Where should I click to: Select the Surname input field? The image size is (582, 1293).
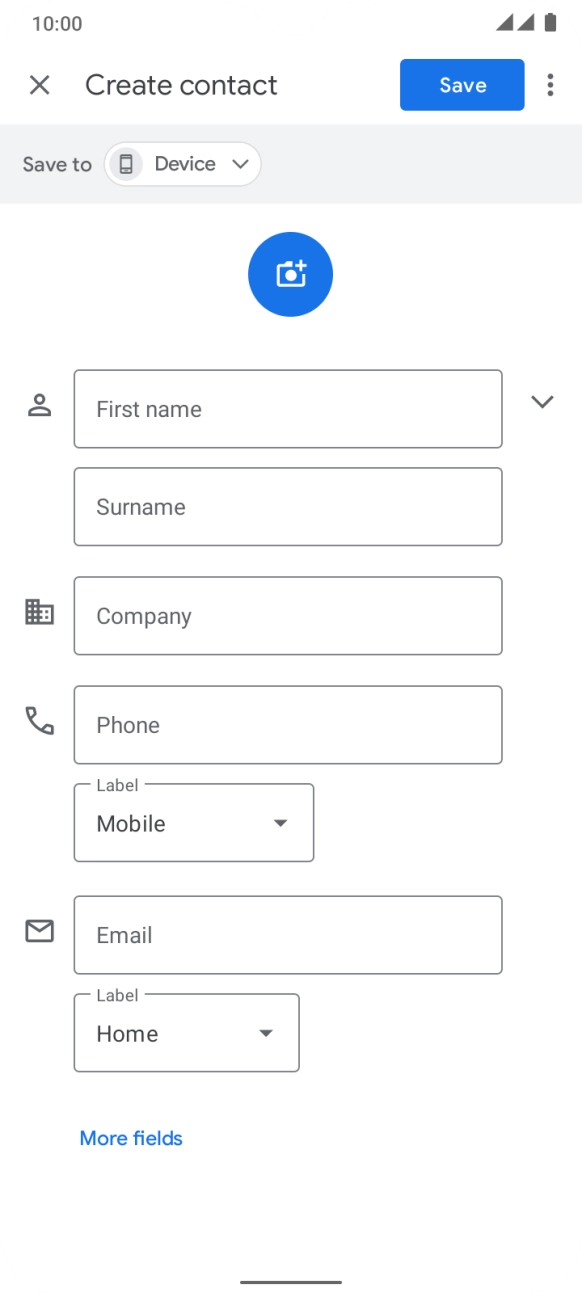pos(288,507)
